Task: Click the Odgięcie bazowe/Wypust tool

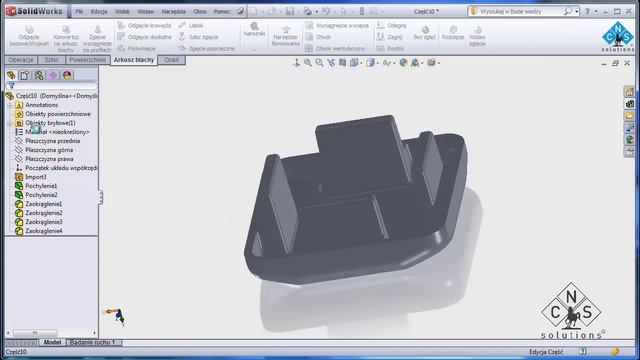Action: [x=29, y=36]
